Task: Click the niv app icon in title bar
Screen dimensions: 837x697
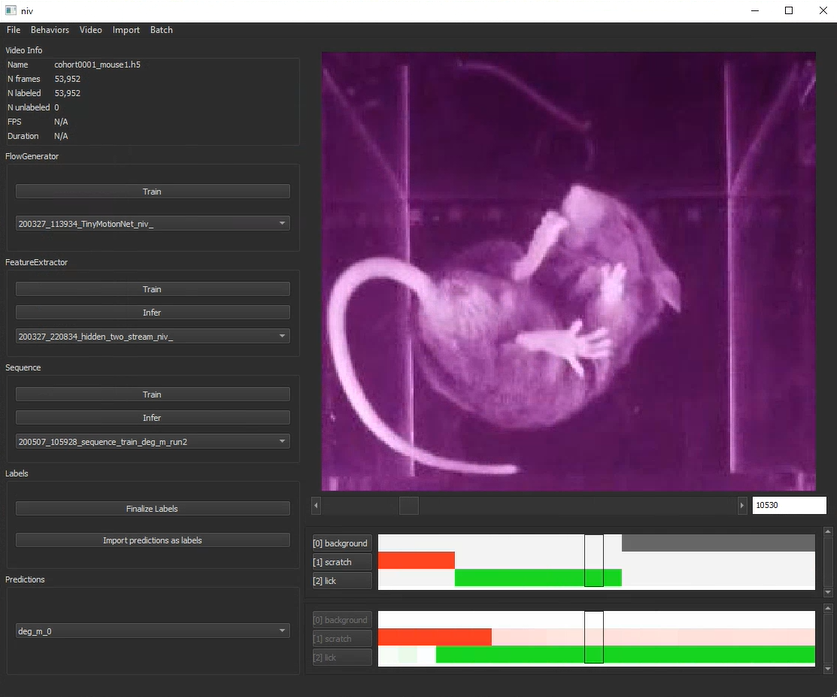Action: 10,10
